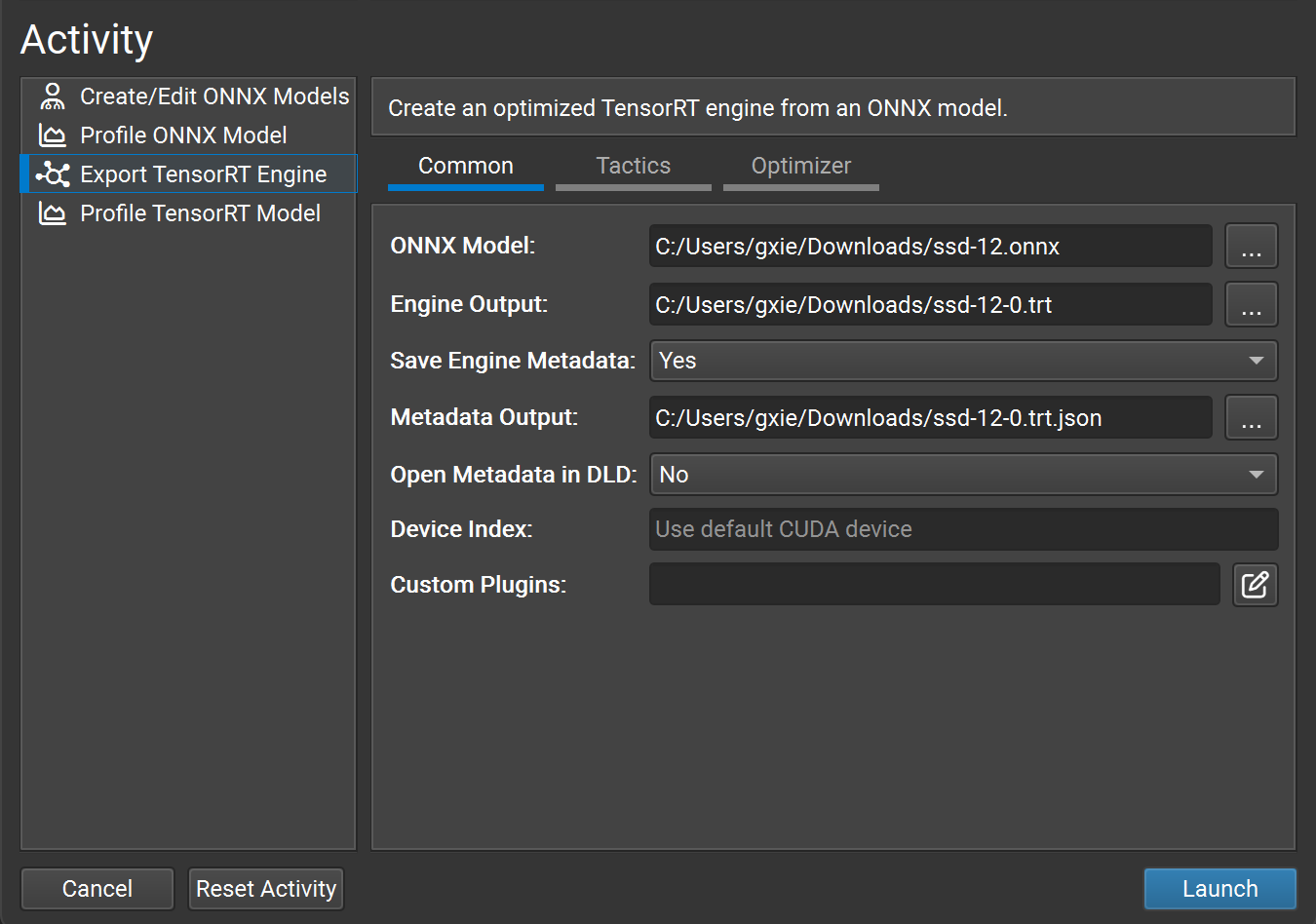
Task: Click the Custom Plugins text field
Action: pos(934,584)
